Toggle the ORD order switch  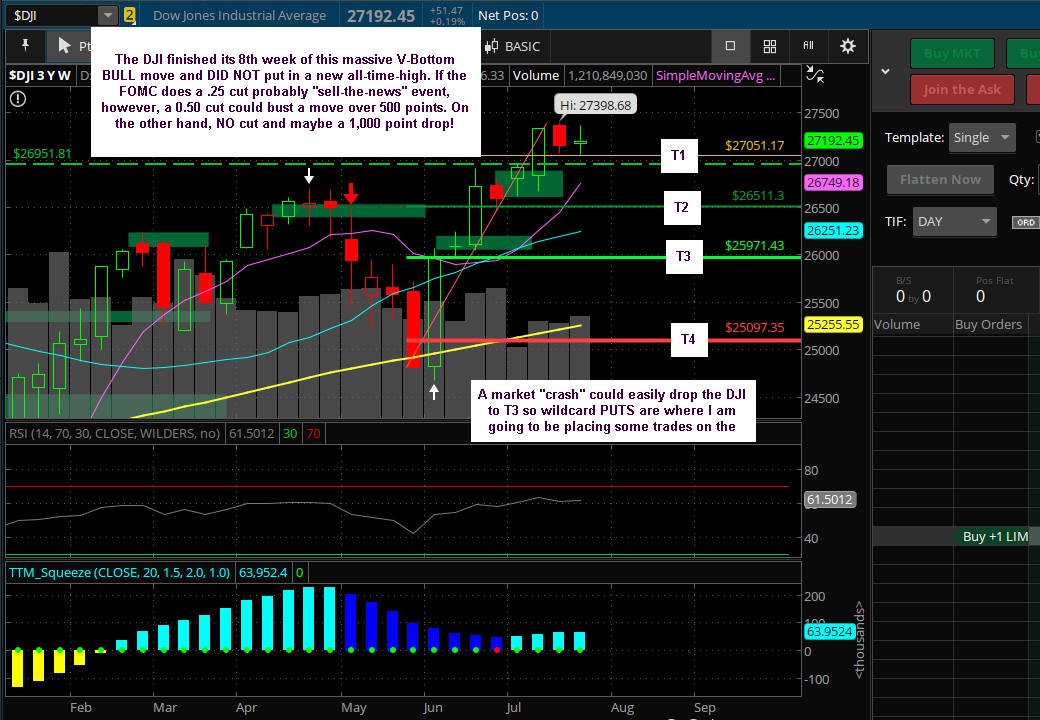coord(1025,222)
